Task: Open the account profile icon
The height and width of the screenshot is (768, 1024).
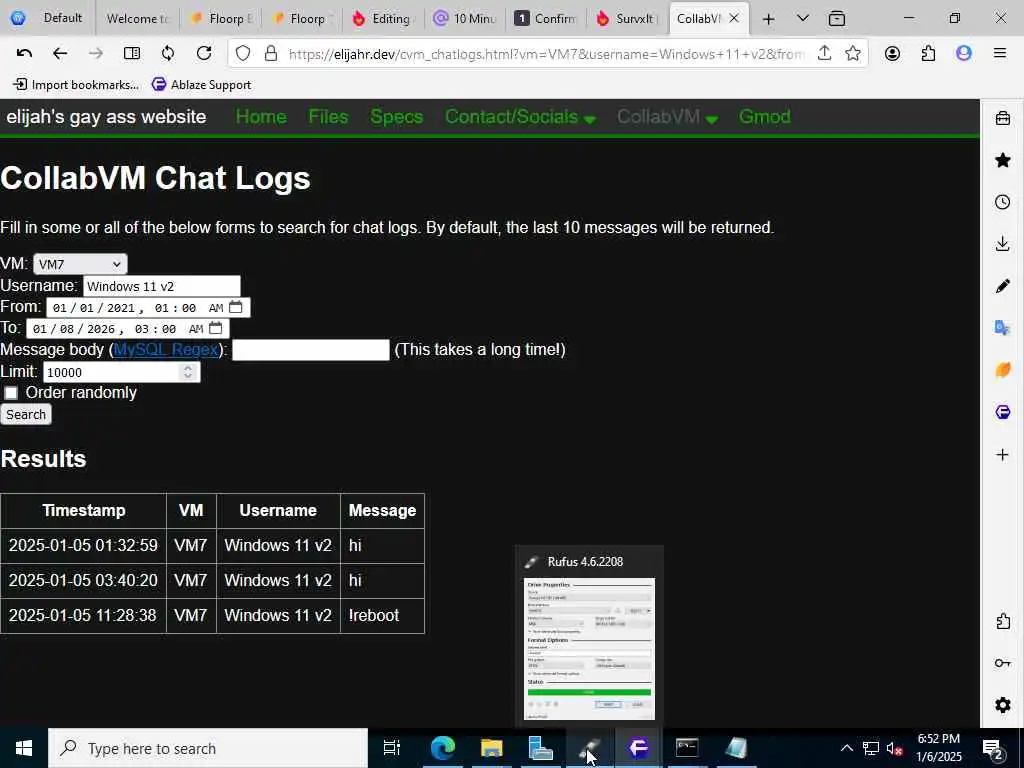Action: (892, 54)
